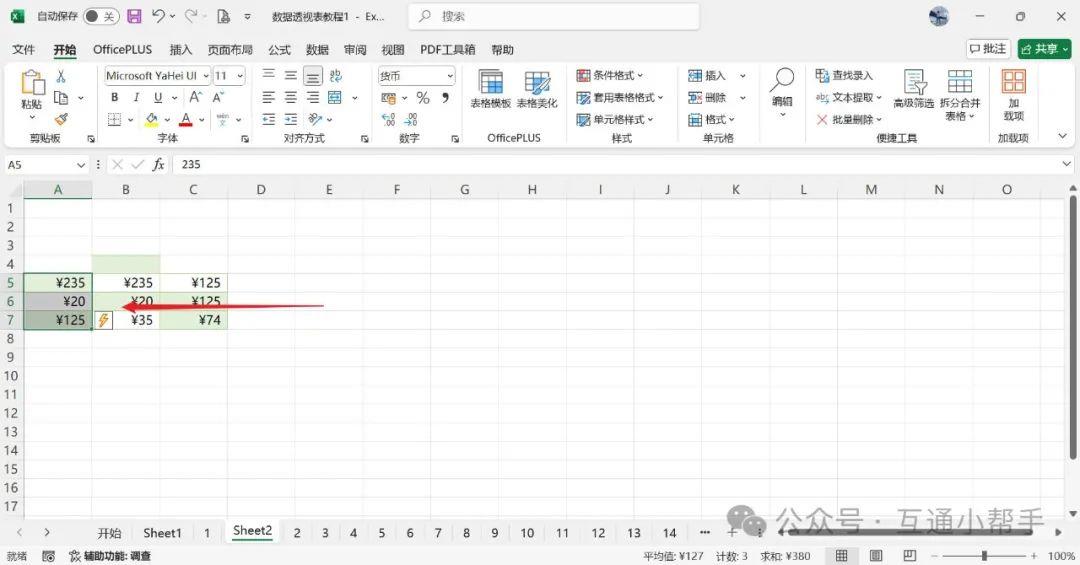Switch to 插入 Insert tab
Image resolution: width=1080 pixels, height=565 pixels.
(180, 50)
